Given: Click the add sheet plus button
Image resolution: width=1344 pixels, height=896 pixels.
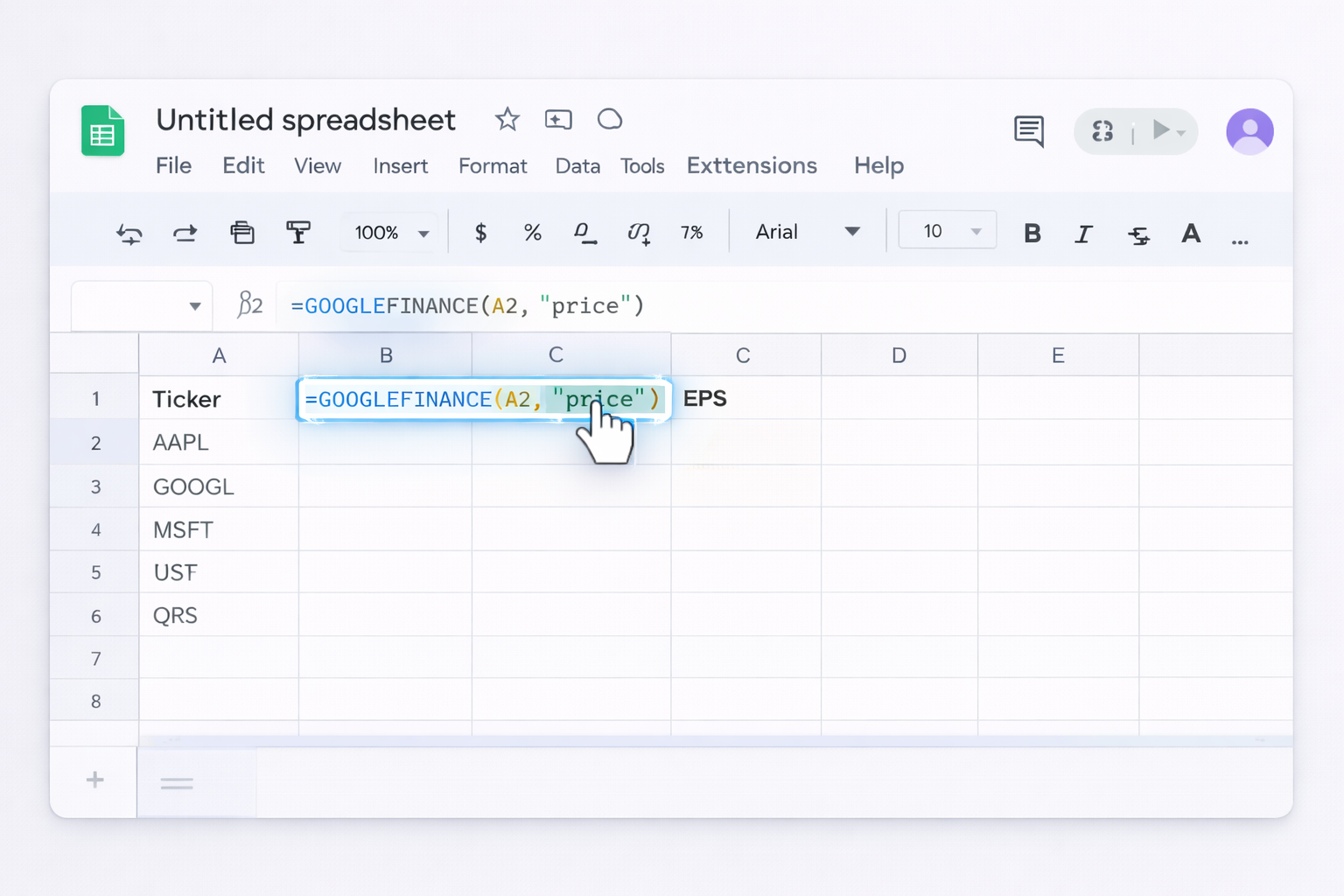Looking at the screenshot, I should [x=95, y=780].
